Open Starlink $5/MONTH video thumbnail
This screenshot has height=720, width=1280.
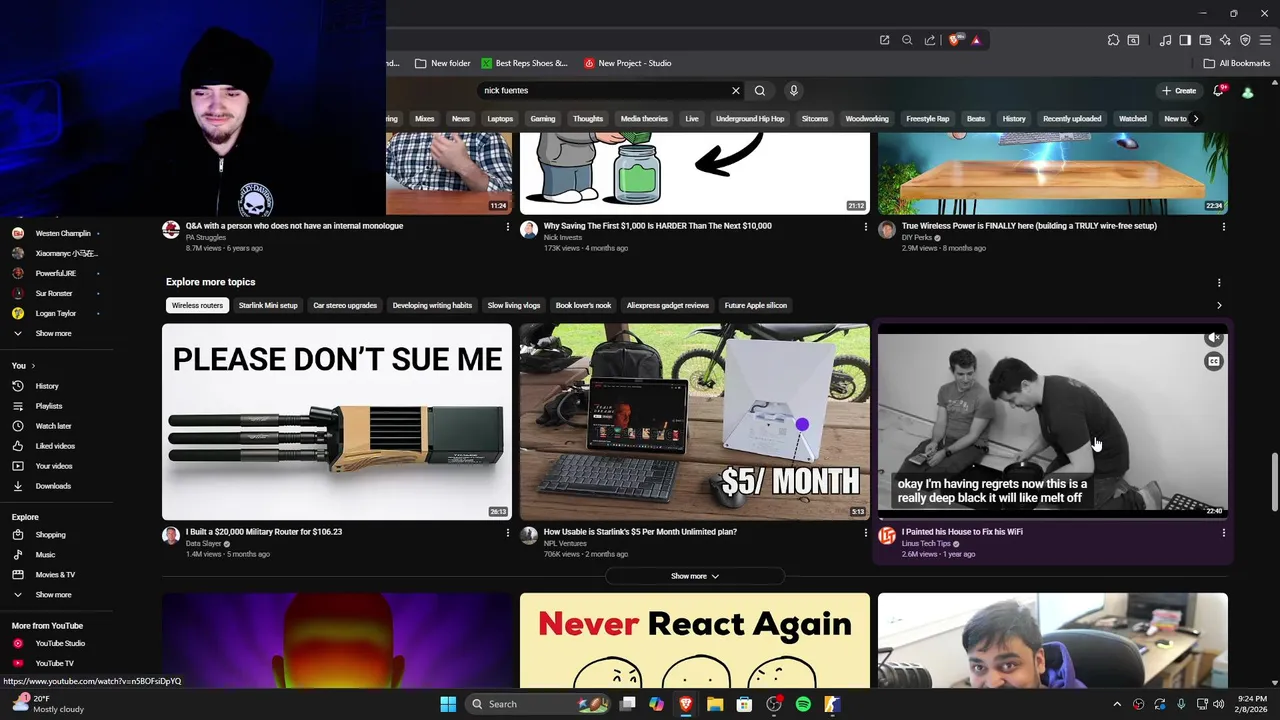(695, 421)
